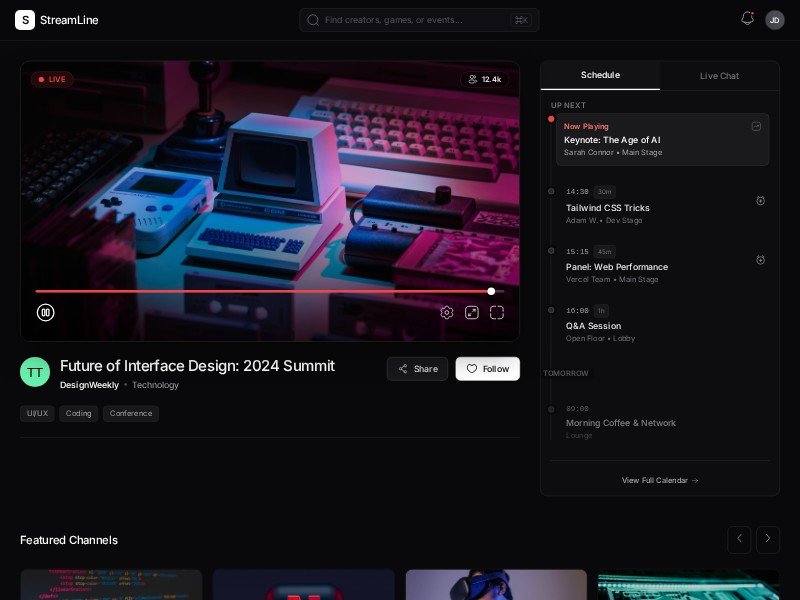Switch to the Live Chat tab

click(x=719, y=76)
